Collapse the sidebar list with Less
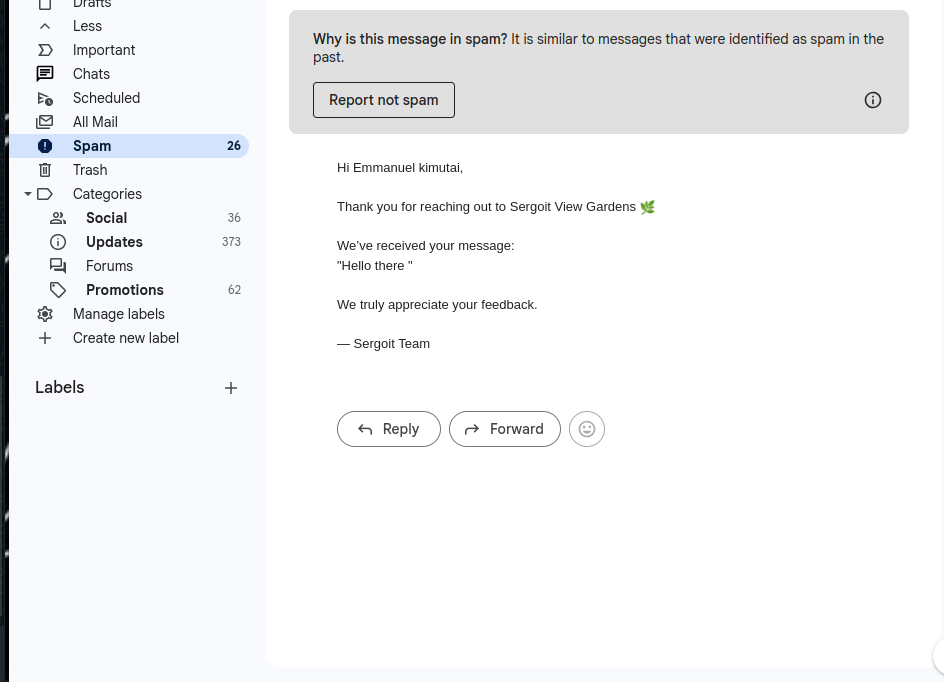The height and width of the screenshot is (682, 944). (x=87, y=26)
